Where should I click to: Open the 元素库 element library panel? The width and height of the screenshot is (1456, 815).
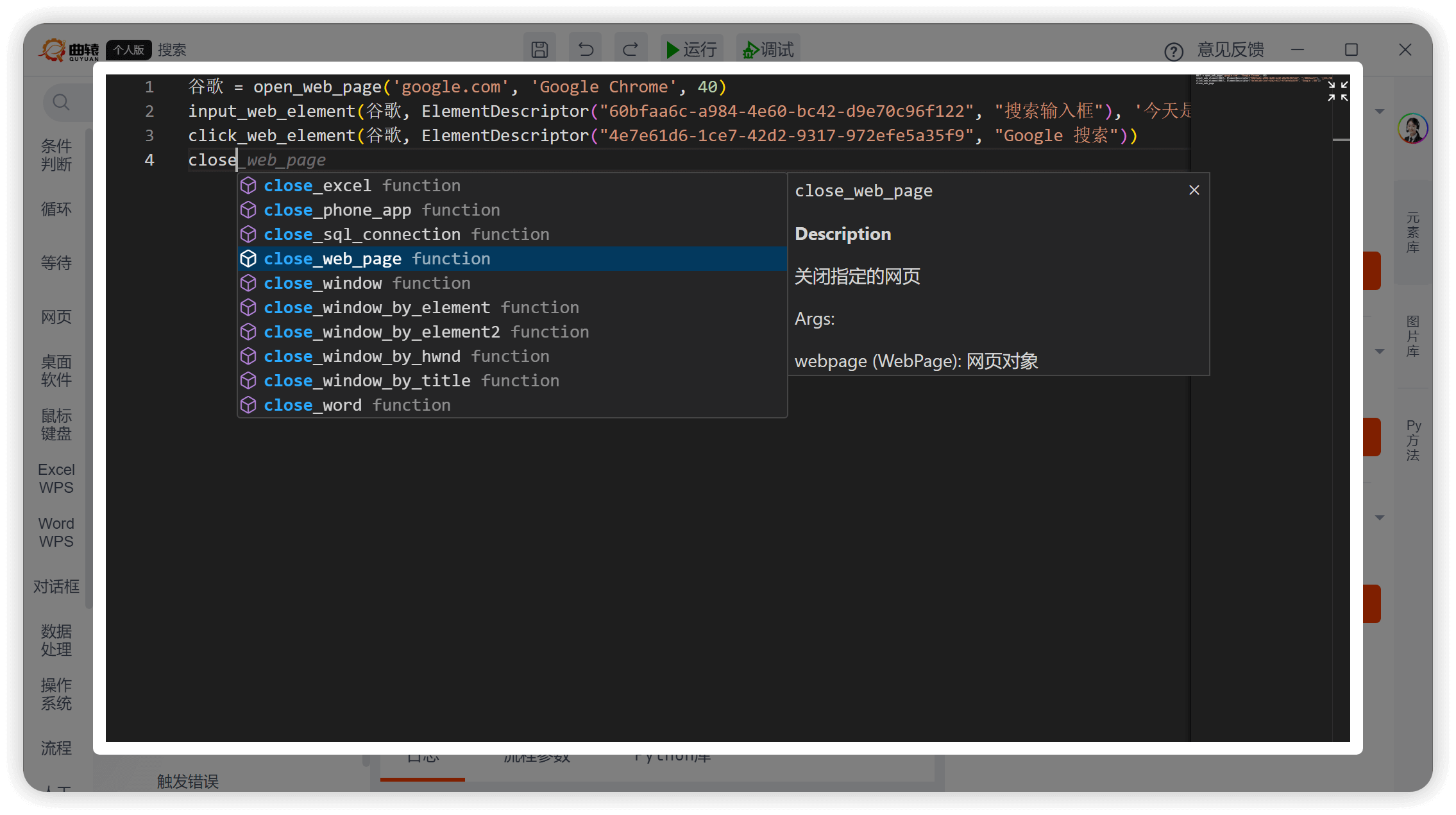(1412, 232)
